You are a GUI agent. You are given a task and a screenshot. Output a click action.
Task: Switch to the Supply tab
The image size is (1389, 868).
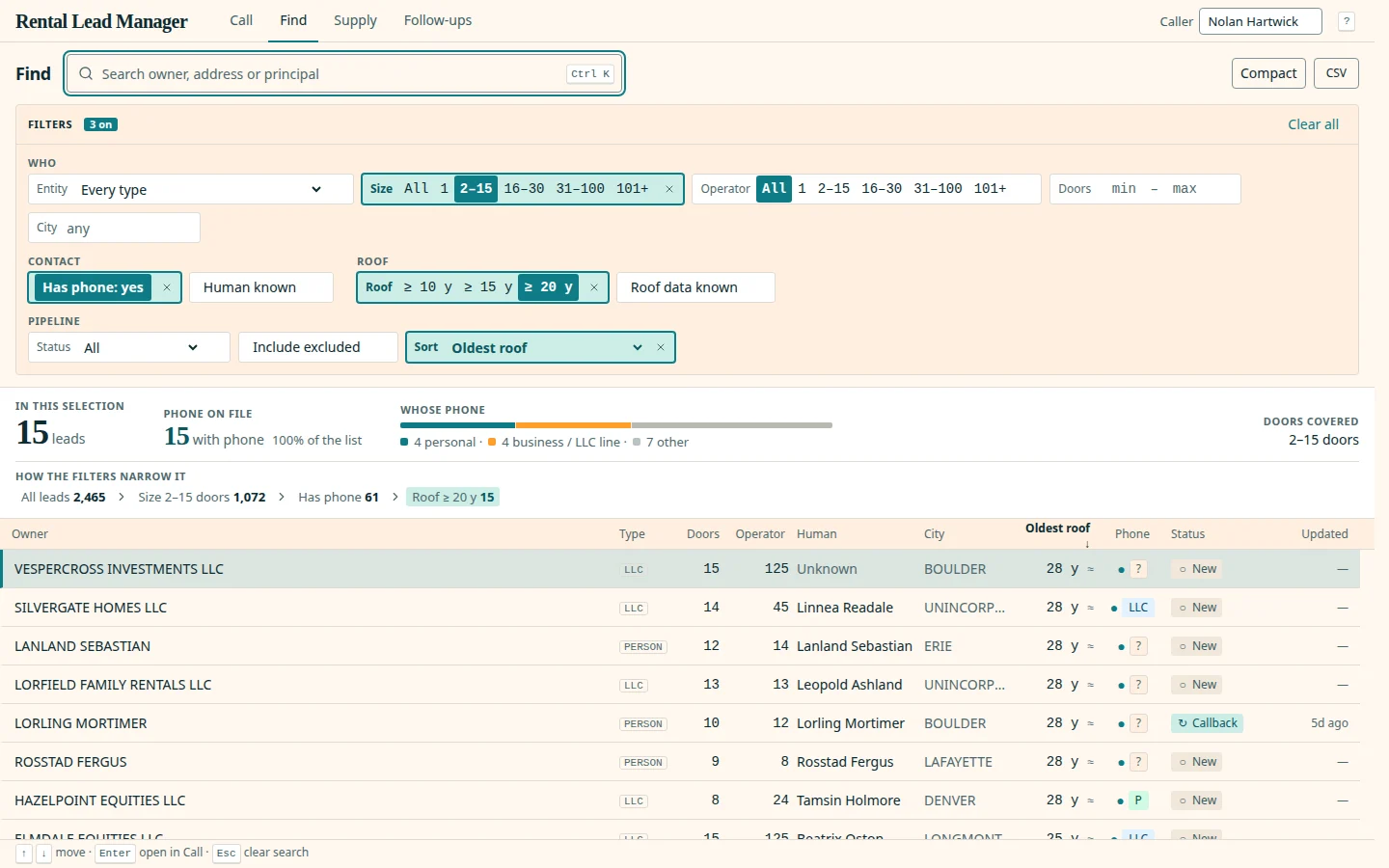[355, 20]
